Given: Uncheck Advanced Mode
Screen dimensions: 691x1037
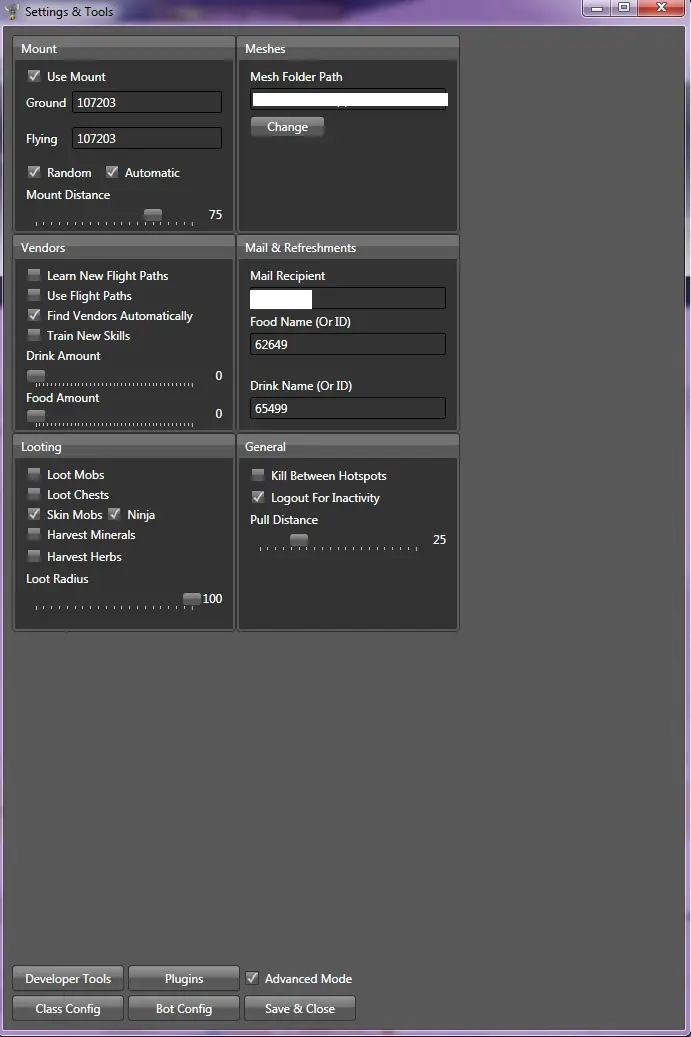Looking at the screenshot, I should (252, 977).
